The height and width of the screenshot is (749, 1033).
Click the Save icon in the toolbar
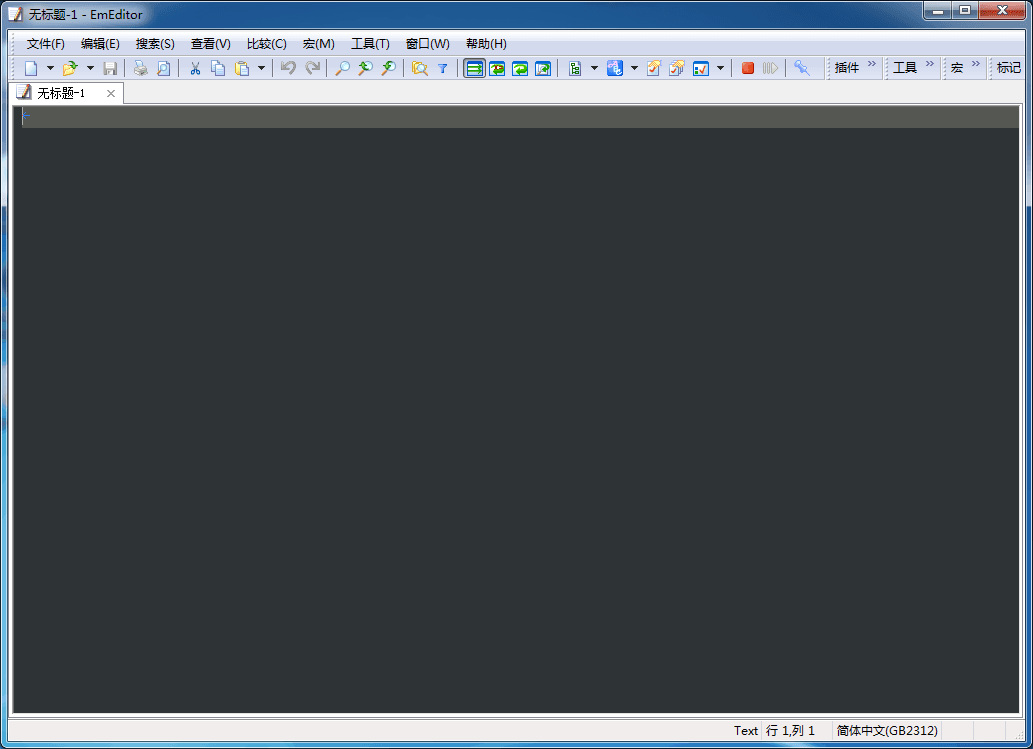click(x=111, y=67)
